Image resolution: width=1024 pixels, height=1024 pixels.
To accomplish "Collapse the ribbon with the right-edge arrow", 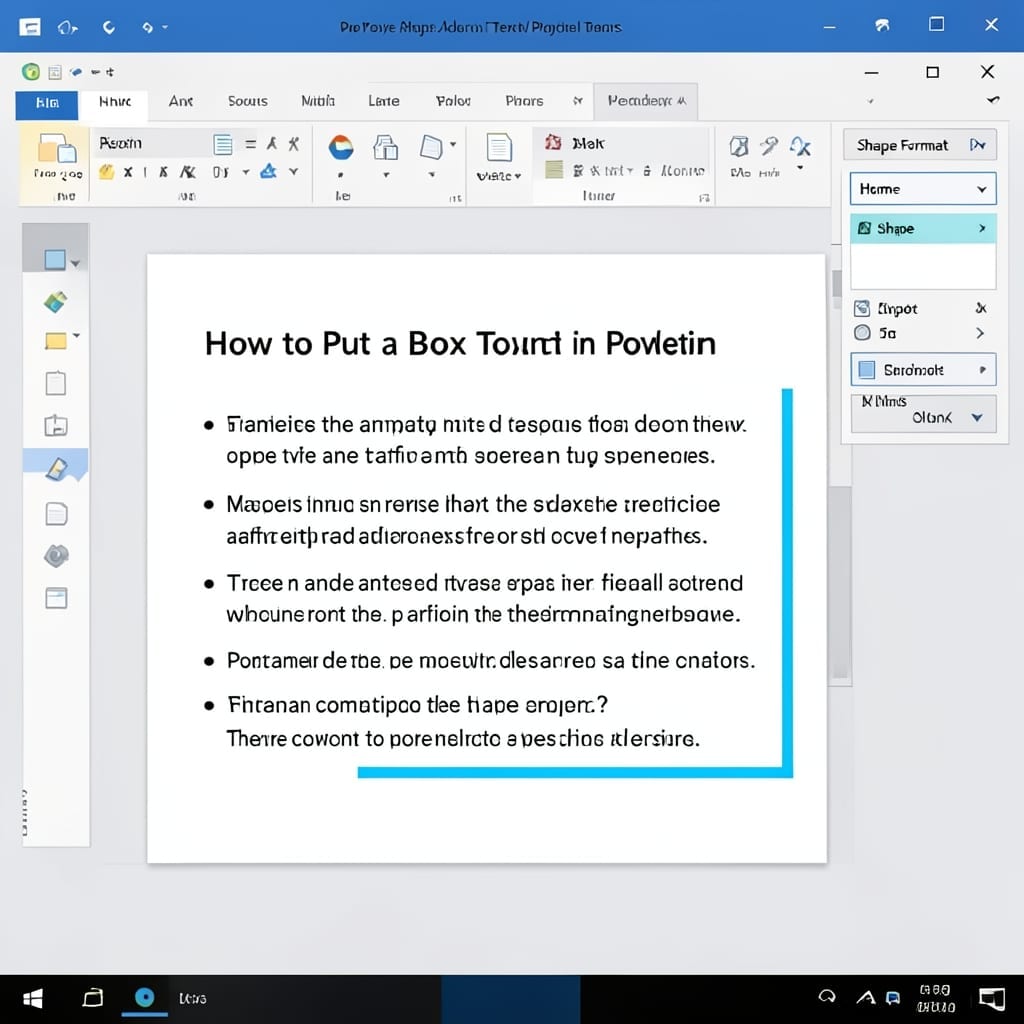I will click(x=993, y=100).
